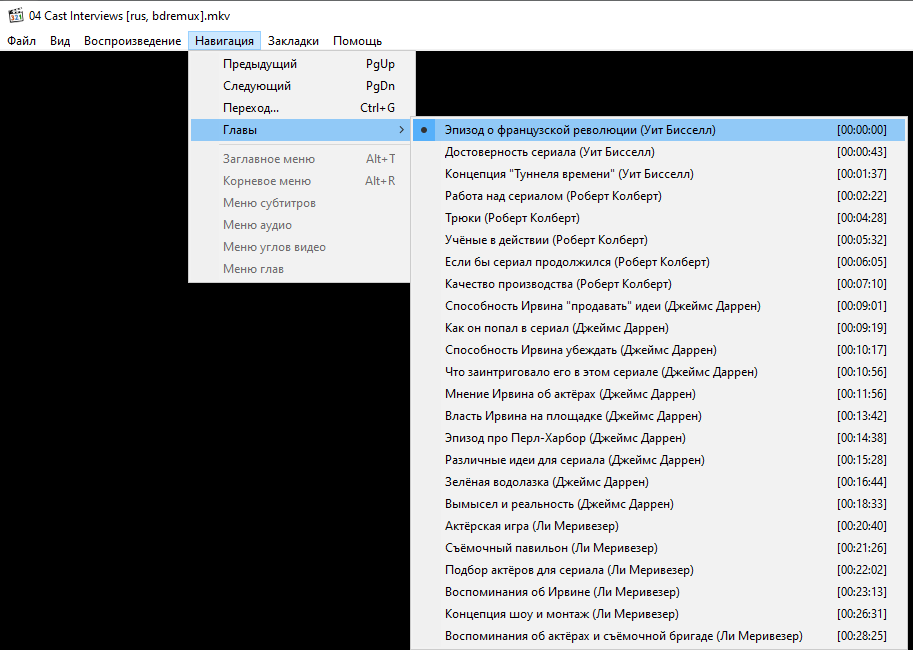Image resolution: width=913 pixels, height=650 pixels.
Task: Jump to chapter Как он попал в сериал
Action: click(659, 328)
